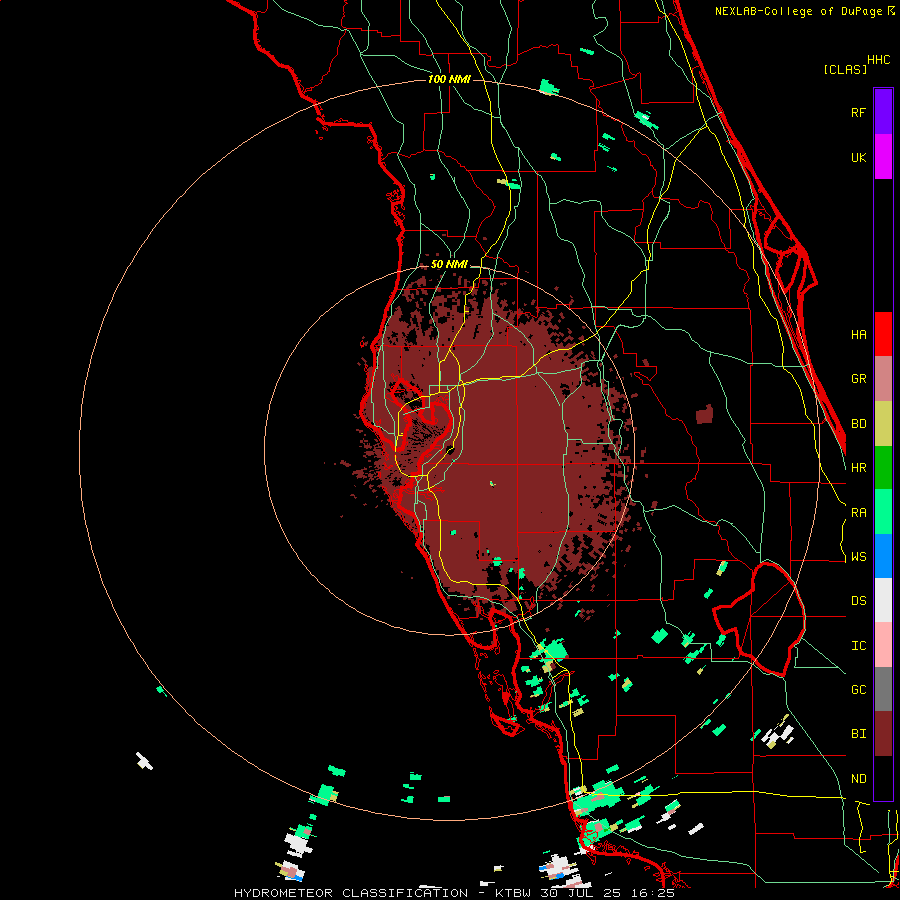This screenshot has height=900, width=900.
Task: Click the 'IC' legend label
Action: [858, 646]
